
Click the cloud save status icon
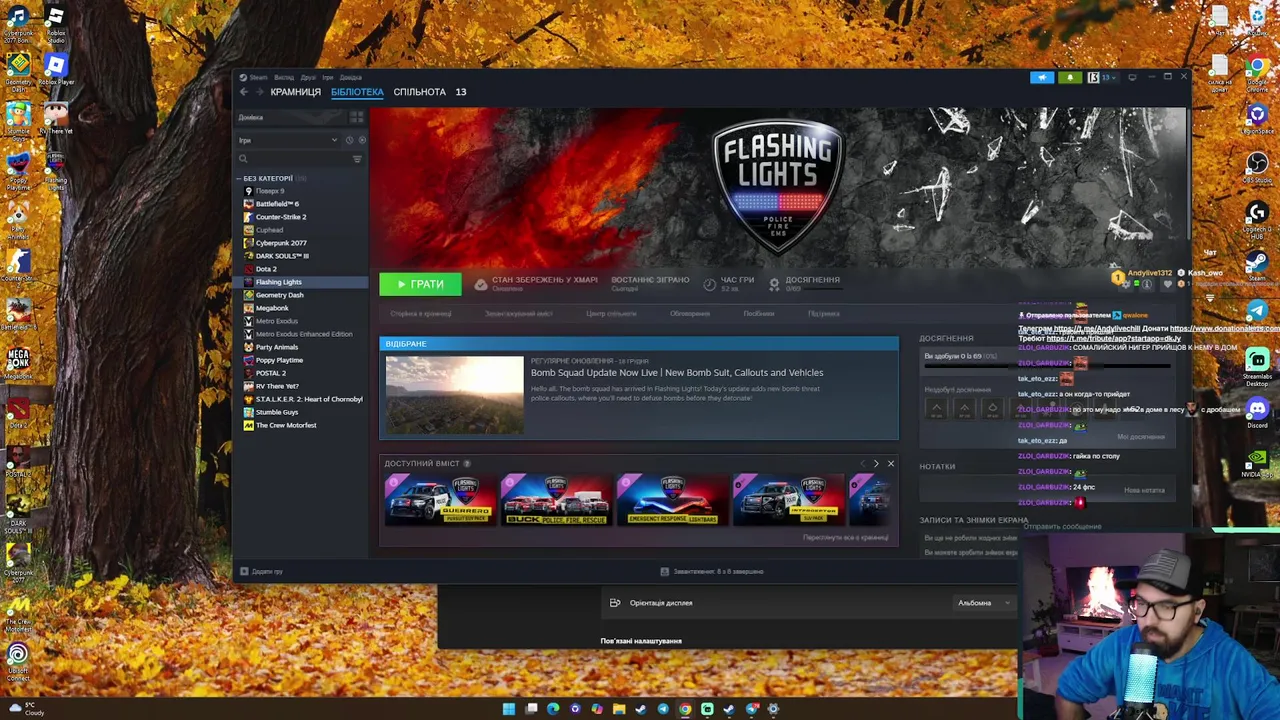tap(481, 284)
